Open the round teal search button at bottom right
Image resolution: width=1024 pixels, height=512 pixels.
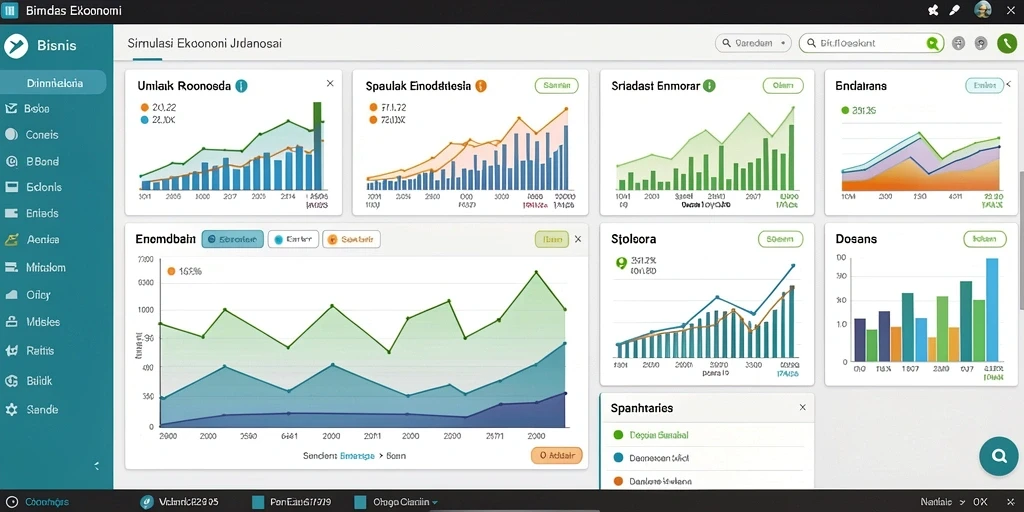tap(999, 456)
